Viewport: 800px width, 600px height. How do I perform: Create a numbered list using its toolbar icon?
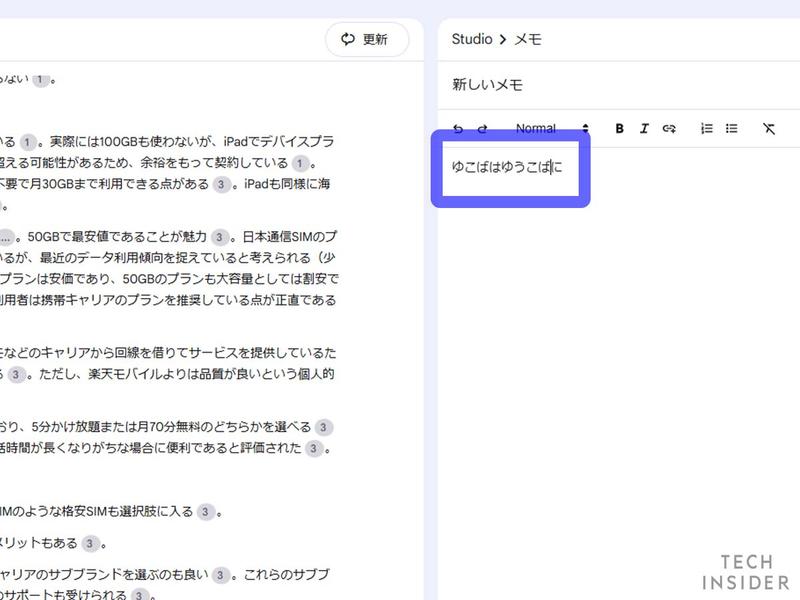pyautogui.click(x=706, y=128)
